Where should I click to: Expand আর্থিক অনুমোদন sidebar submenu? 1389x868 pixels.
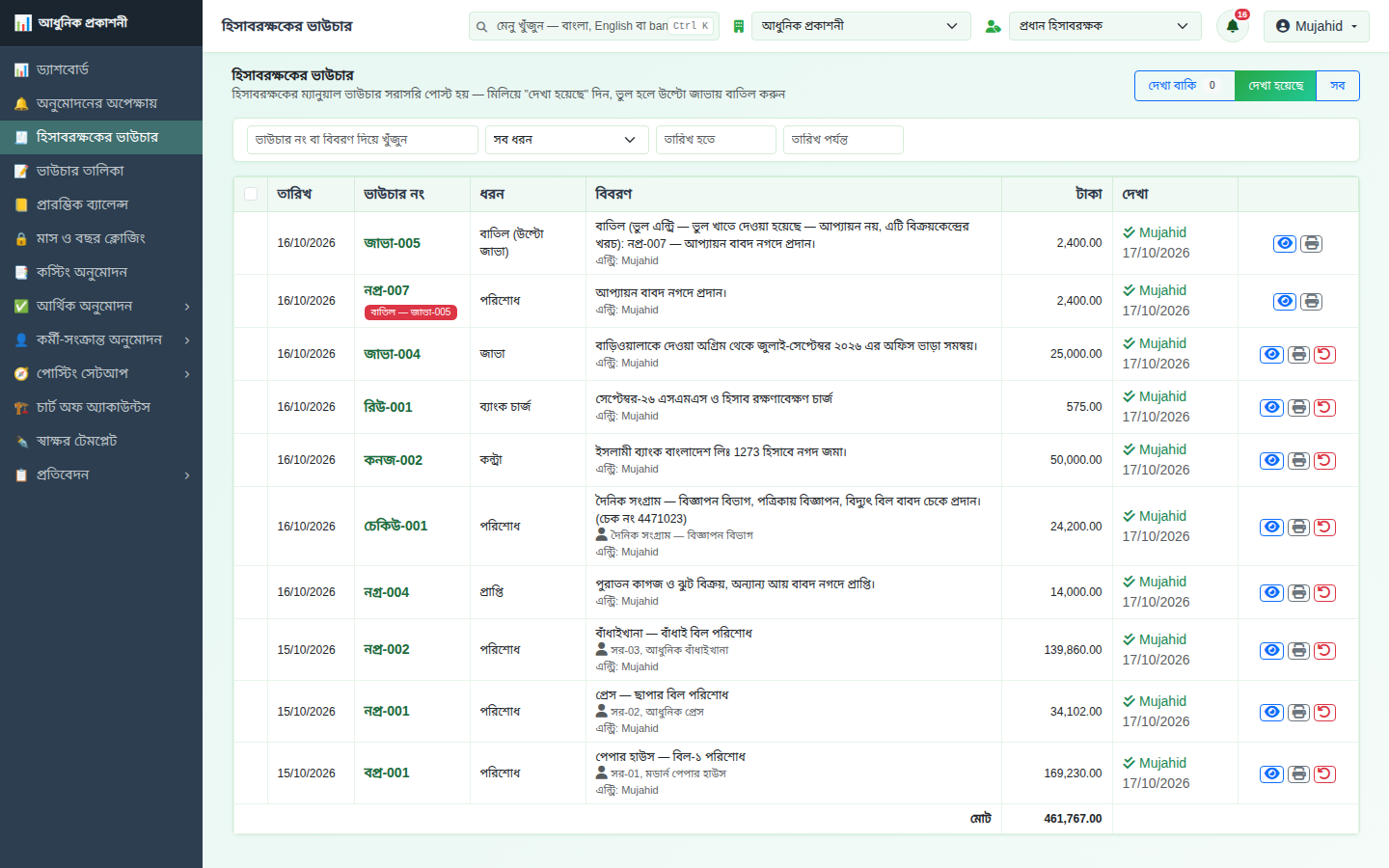(101, 306)
